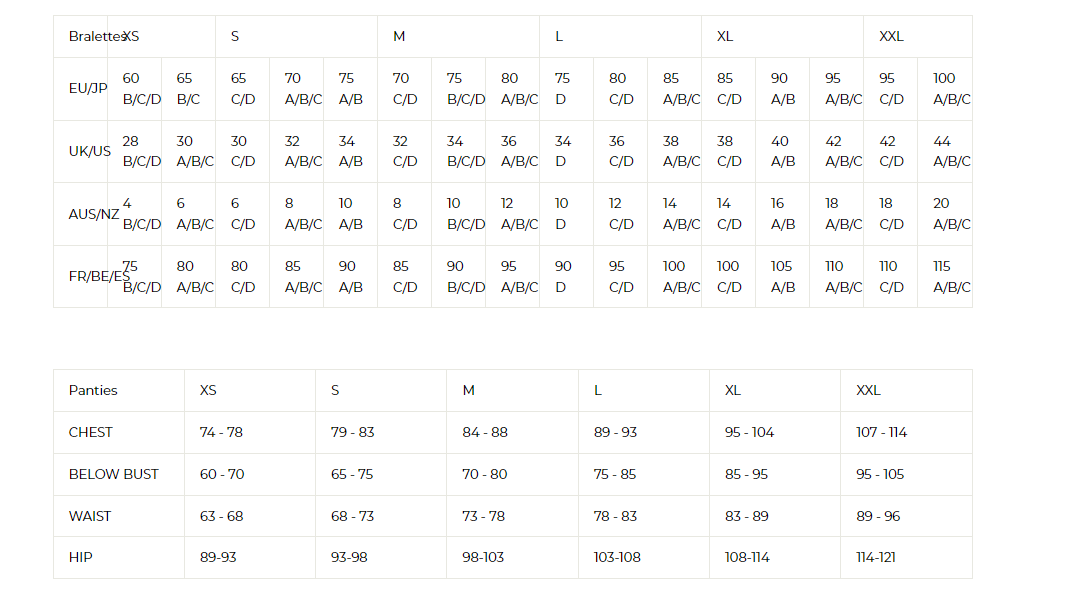The width and height of the screenshot is (1065, 616).
Task: Click FR/BE/ES cell '110 A/B/C'
Action: coord(837,276)
